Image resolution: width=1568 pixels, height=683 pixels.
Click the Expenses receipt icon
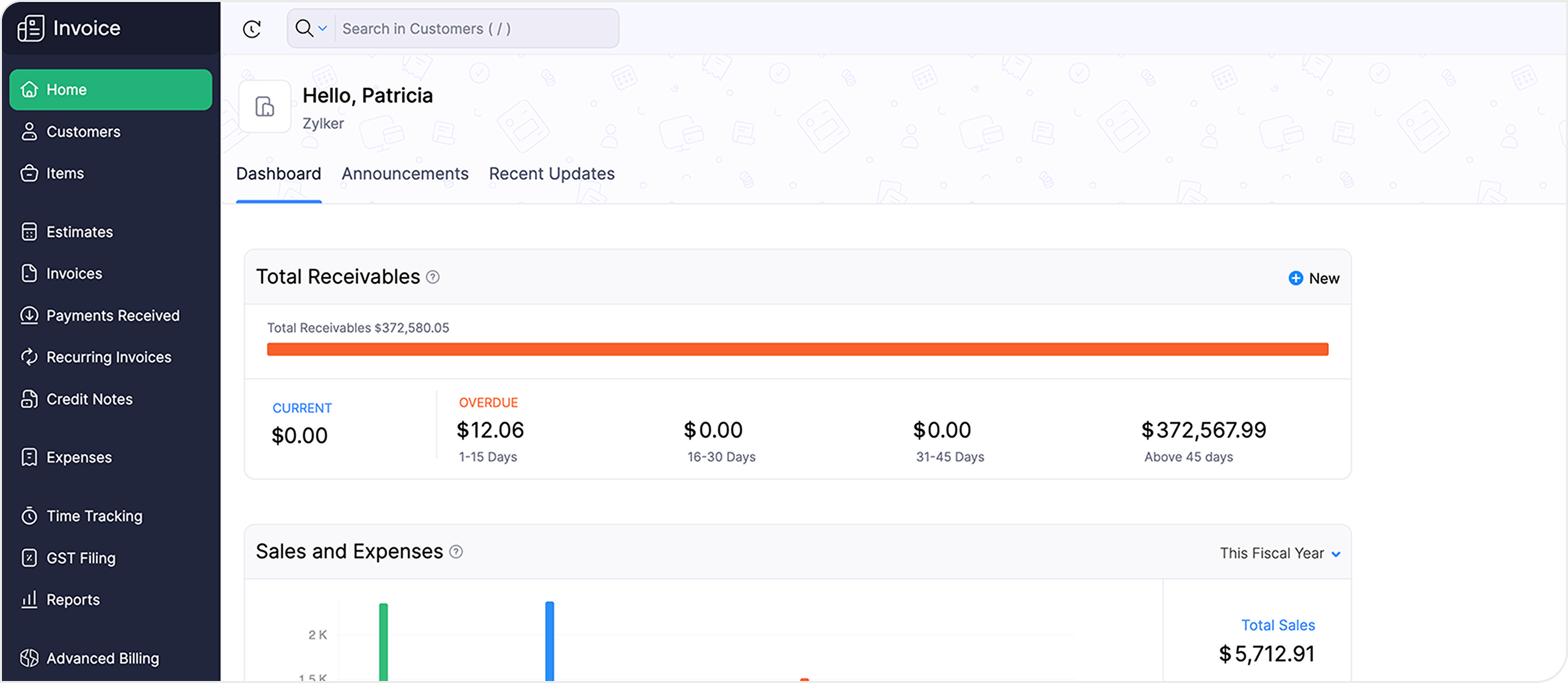29,457
